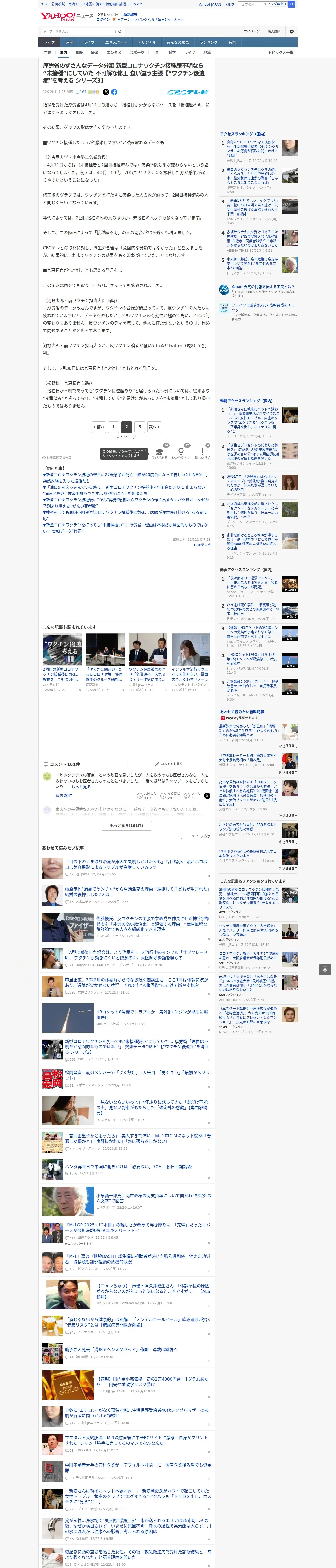Go to page 1 of article
Screen dimensions: 336x1568
tap(113, 427)
